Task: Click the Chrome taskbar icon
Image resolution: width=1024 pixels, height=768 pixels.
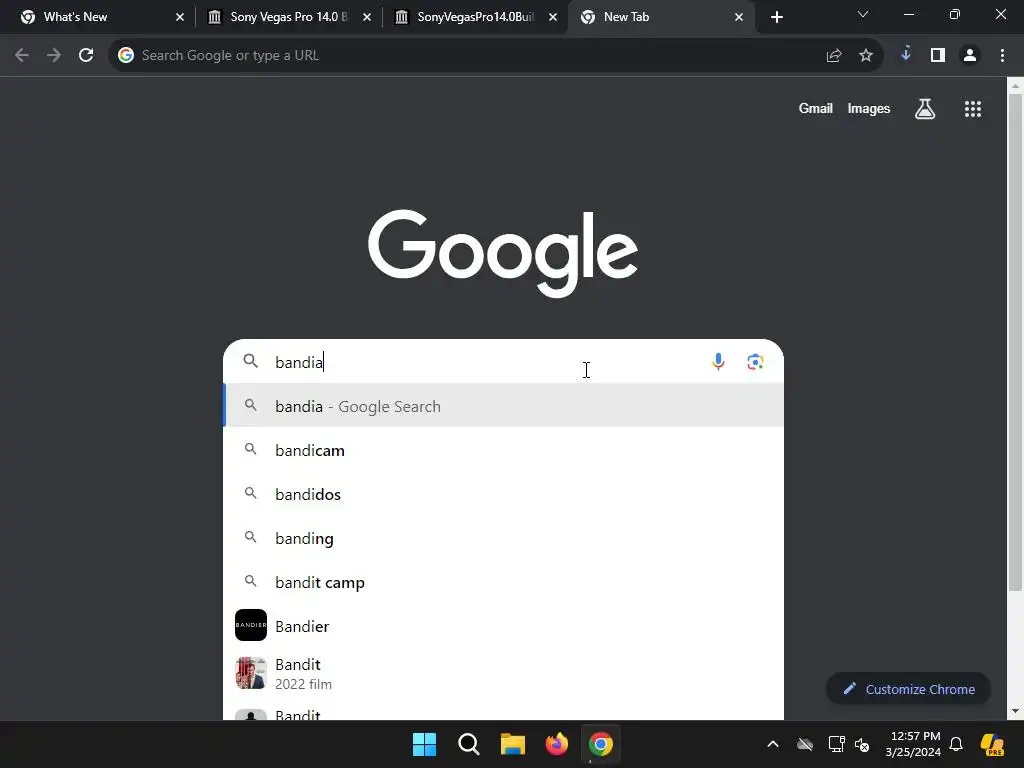Action: pyautogui.click(x=601, y=744)
